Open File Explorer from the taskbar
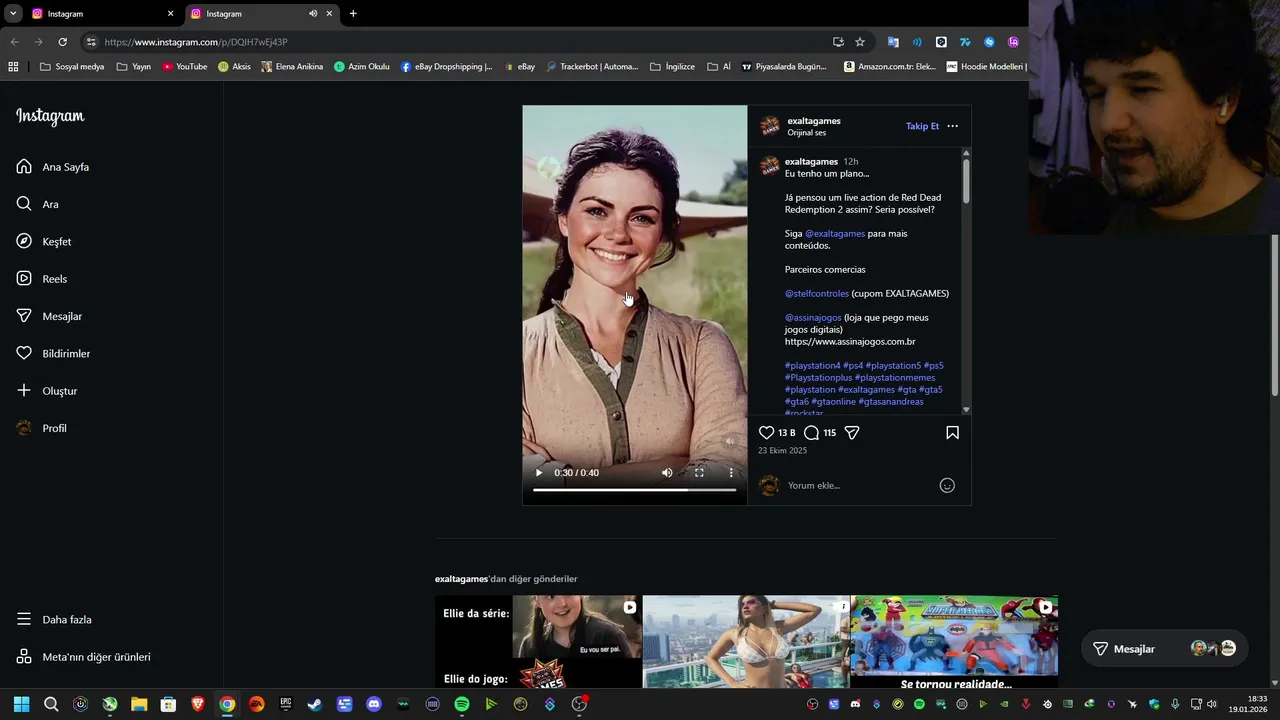The width and height of the screenshot is (1280, 720). 139,704
